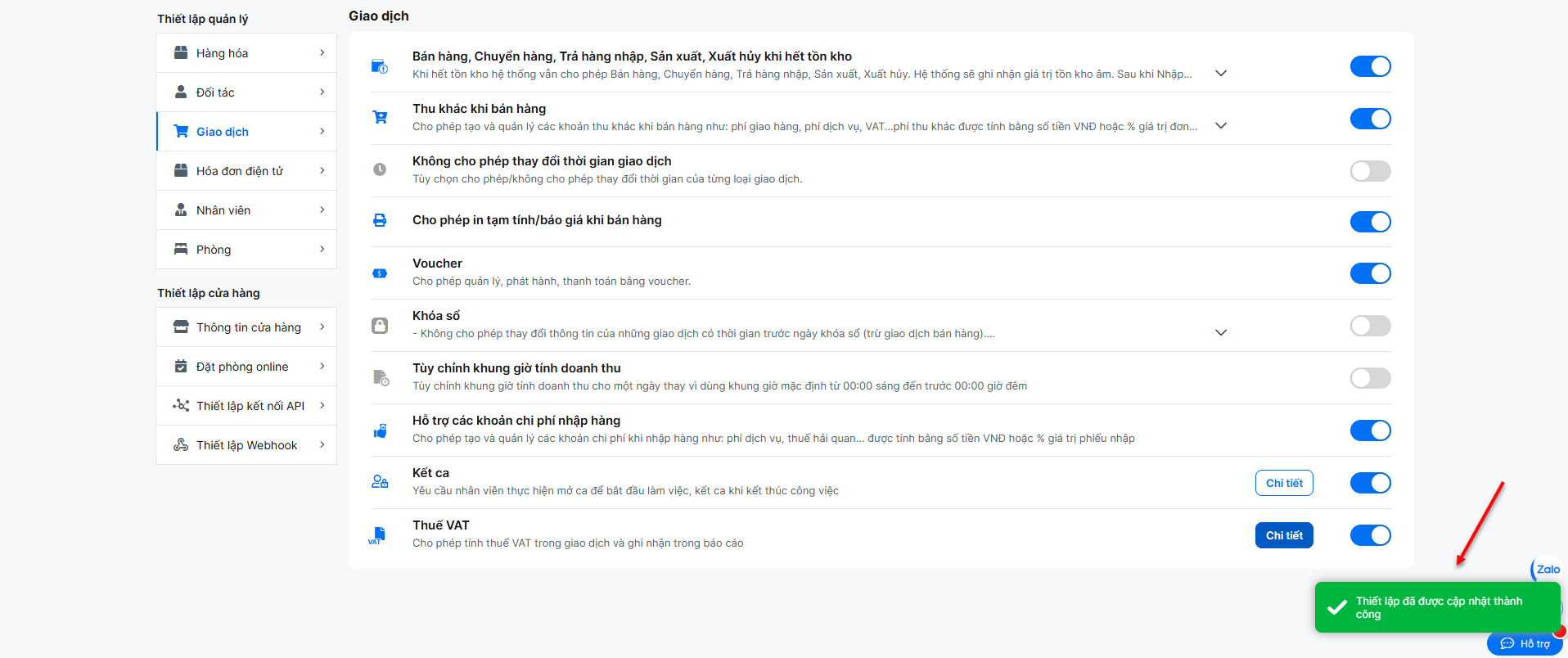This screenshot has height=658, width=1568.
Task: Click the import cost support icon
Action: click(380, 430)
